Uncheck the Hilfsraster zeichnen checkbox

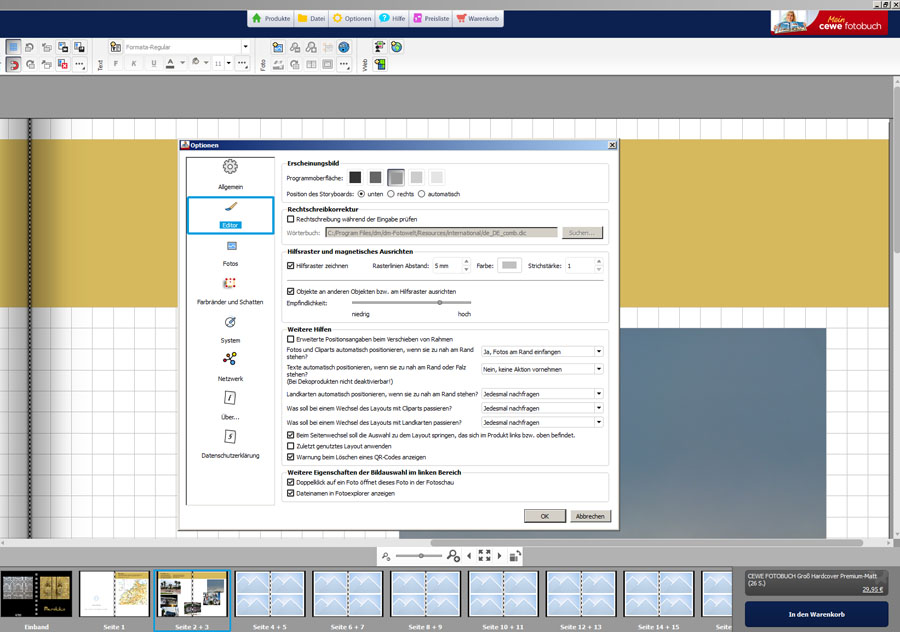point(291,266)
